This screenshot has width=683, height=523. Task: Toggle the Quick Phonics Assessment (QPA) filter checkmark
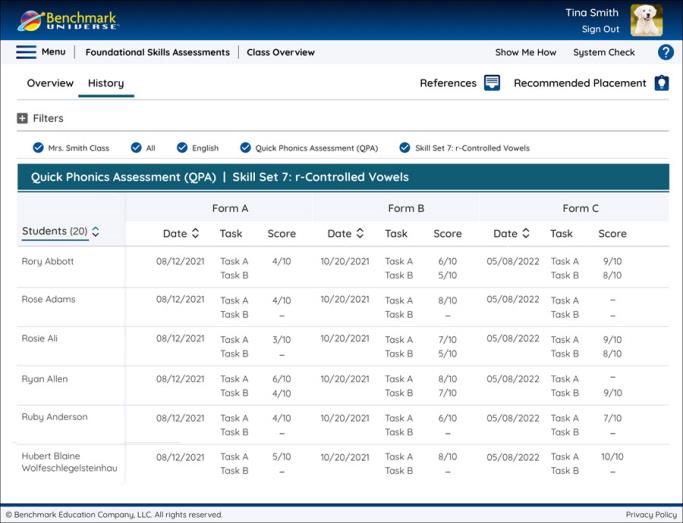(246, 148)
